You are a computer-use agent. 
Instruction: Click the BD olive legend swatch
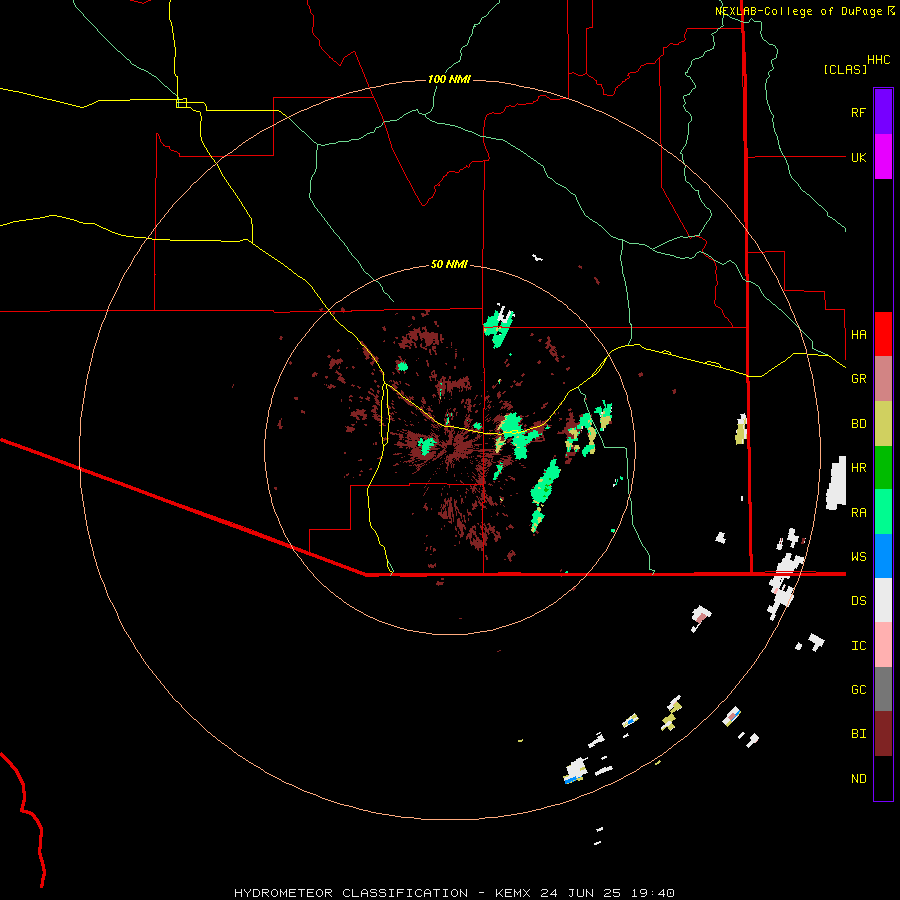point(883,423)
